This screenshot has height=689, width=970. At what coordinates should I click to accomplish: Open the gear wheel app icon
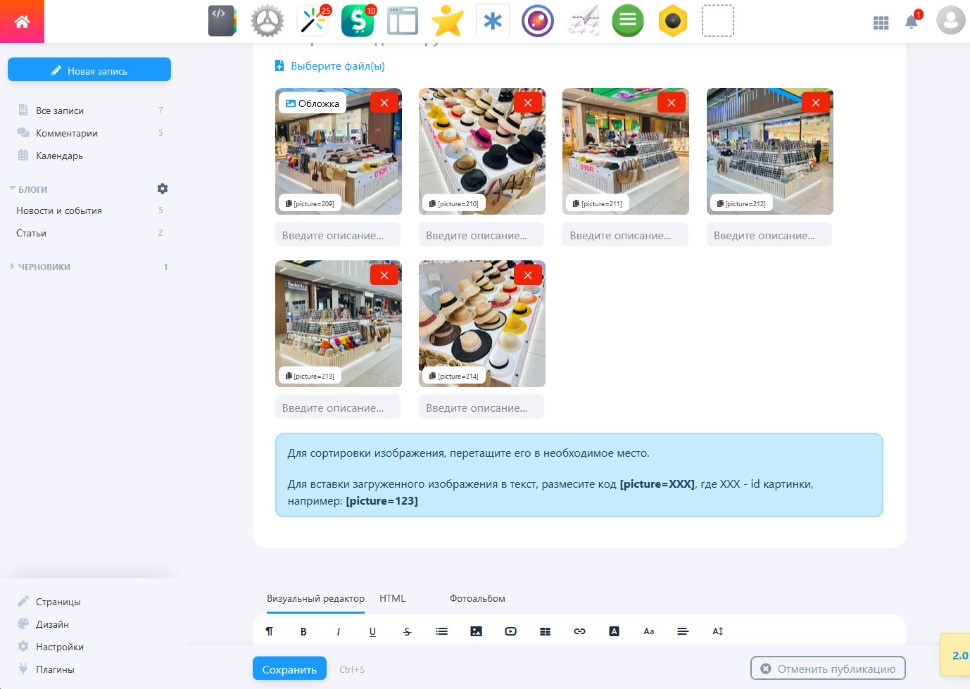267,21
